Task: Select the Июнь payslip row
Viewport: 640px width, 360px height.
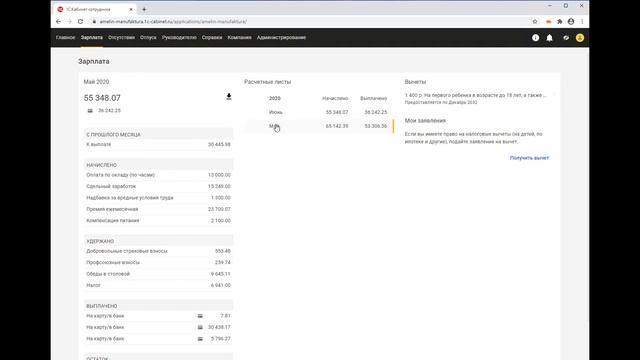Action: coord(319,112)
